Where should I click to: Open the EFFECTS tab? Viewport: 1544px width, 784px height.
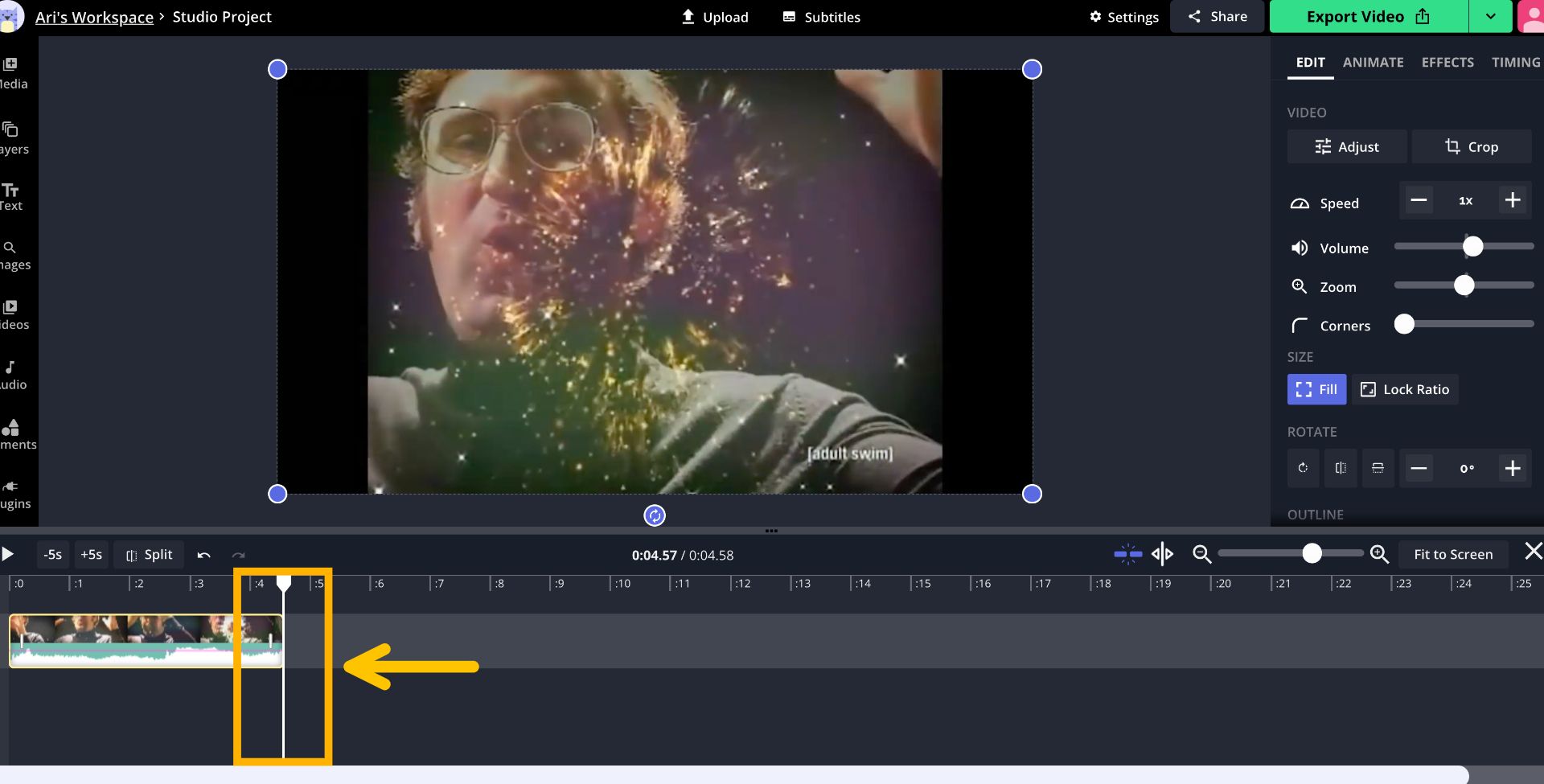pos(1447,62)
